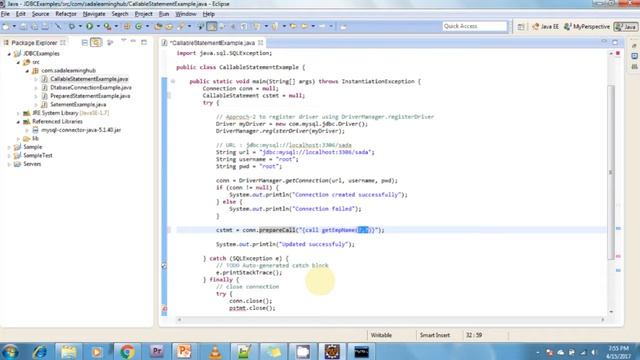Image resolution: width=640 pixels, height=360 pixels.
Task: Open the File menu
Action: coord(5,14)
